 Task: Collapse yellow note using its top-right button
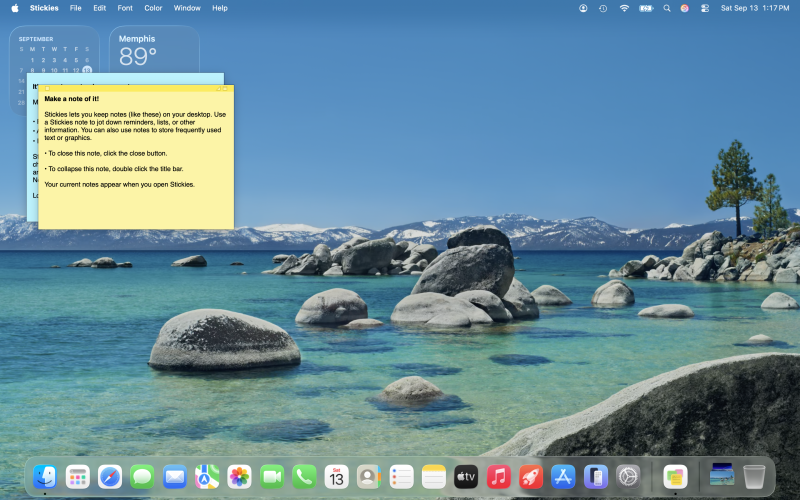point(226,89)
